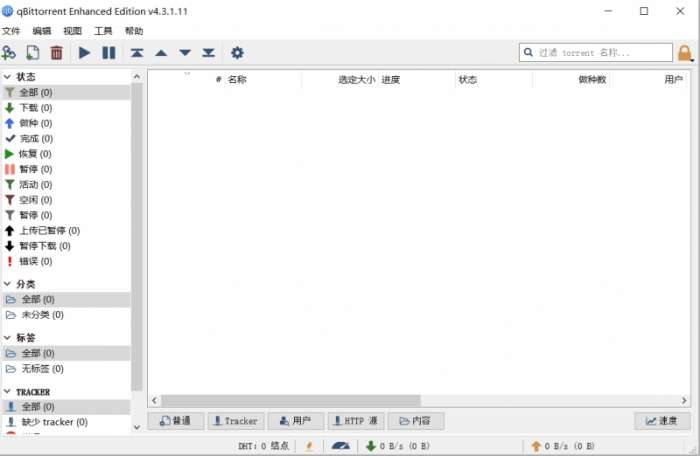Select 全部 (0) under TRACKER
The height and width of the screenshot is (456, 700).
[x=66, y=407]
